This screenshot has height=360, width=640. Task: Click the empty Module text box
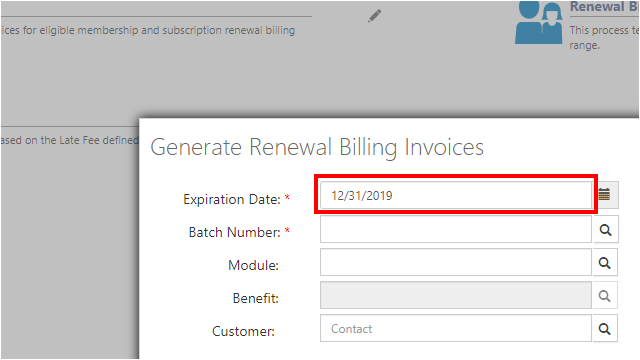(x=456, y=262)
